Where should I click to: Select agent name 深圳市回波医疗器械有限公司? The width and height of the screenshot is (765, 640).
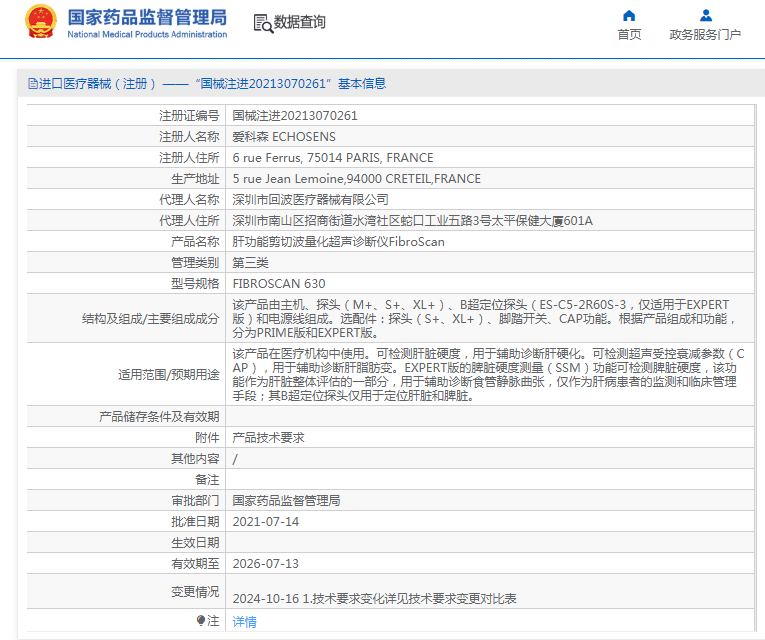(x=310, y=200)
